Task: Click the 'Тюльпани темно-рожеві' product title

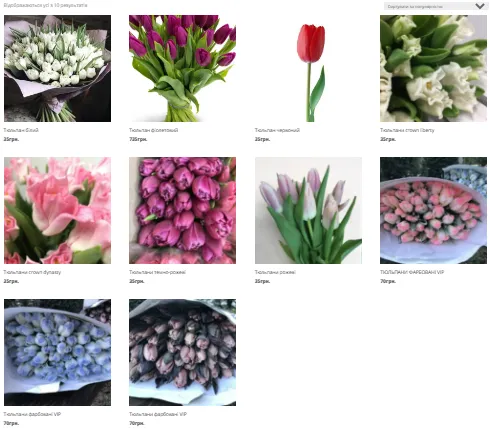Action: point(157,272)
